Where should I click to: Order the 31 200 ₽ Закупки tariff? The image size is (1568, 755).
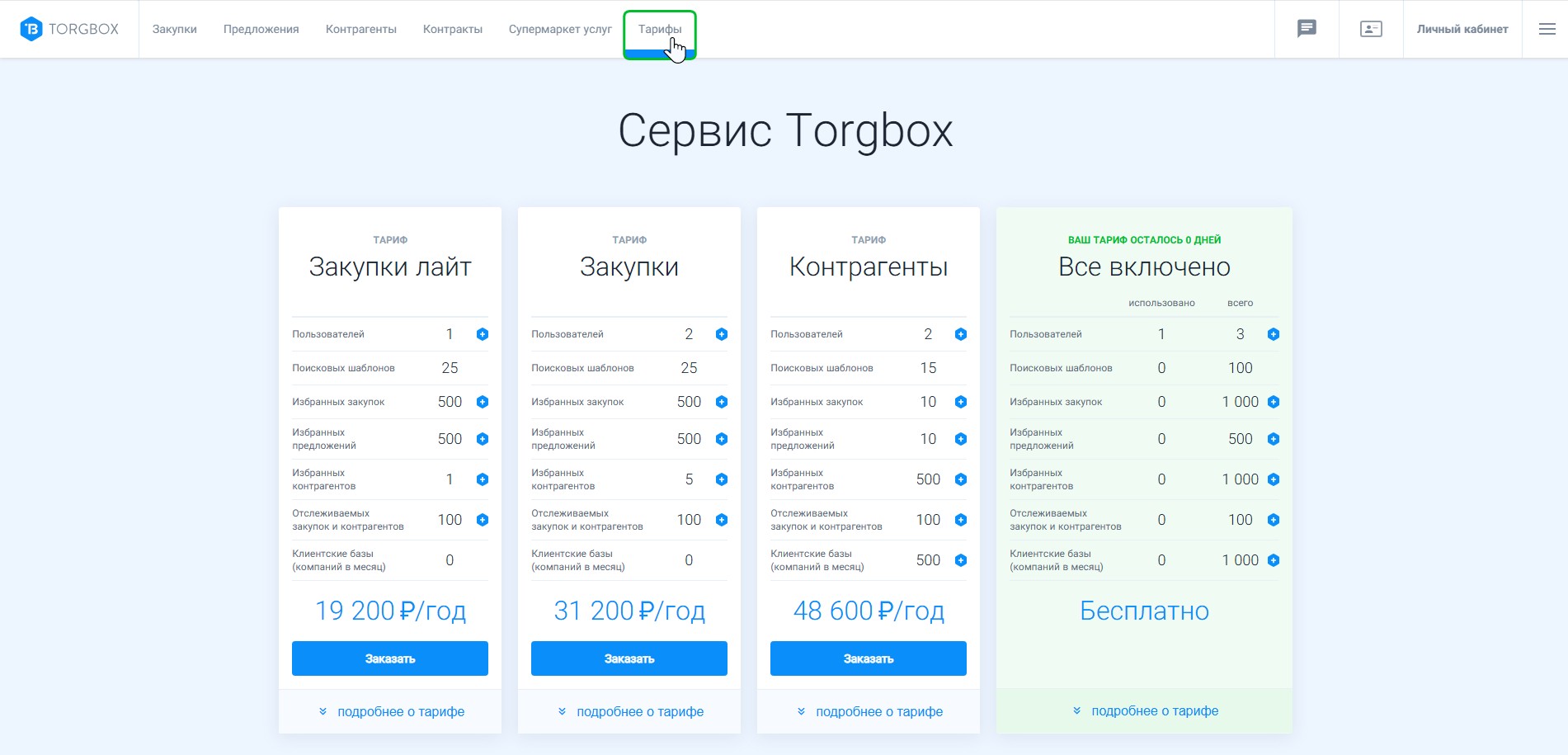(629, 658)
